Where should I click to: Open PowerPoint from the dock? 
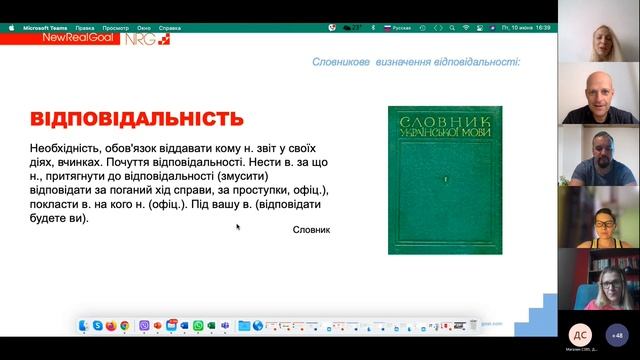(x=158, y=325)
